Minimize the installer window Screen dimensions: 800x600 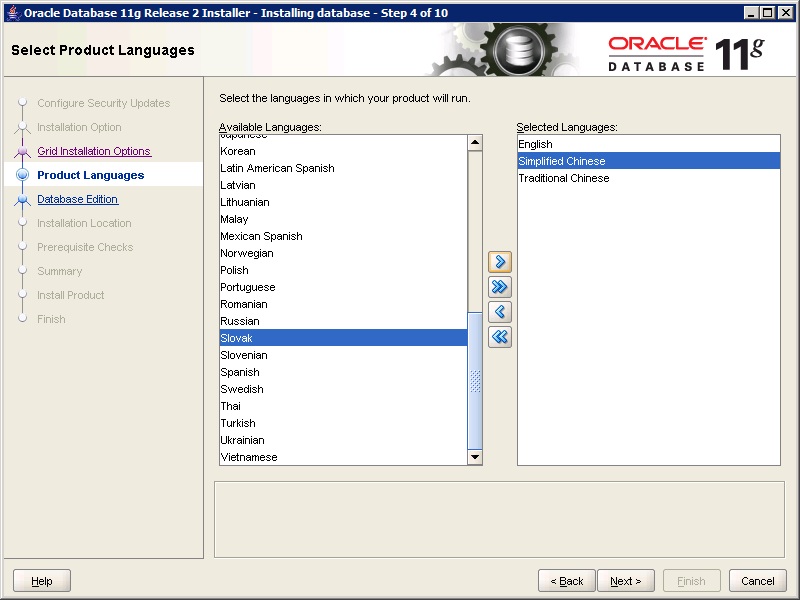[751, 13]
